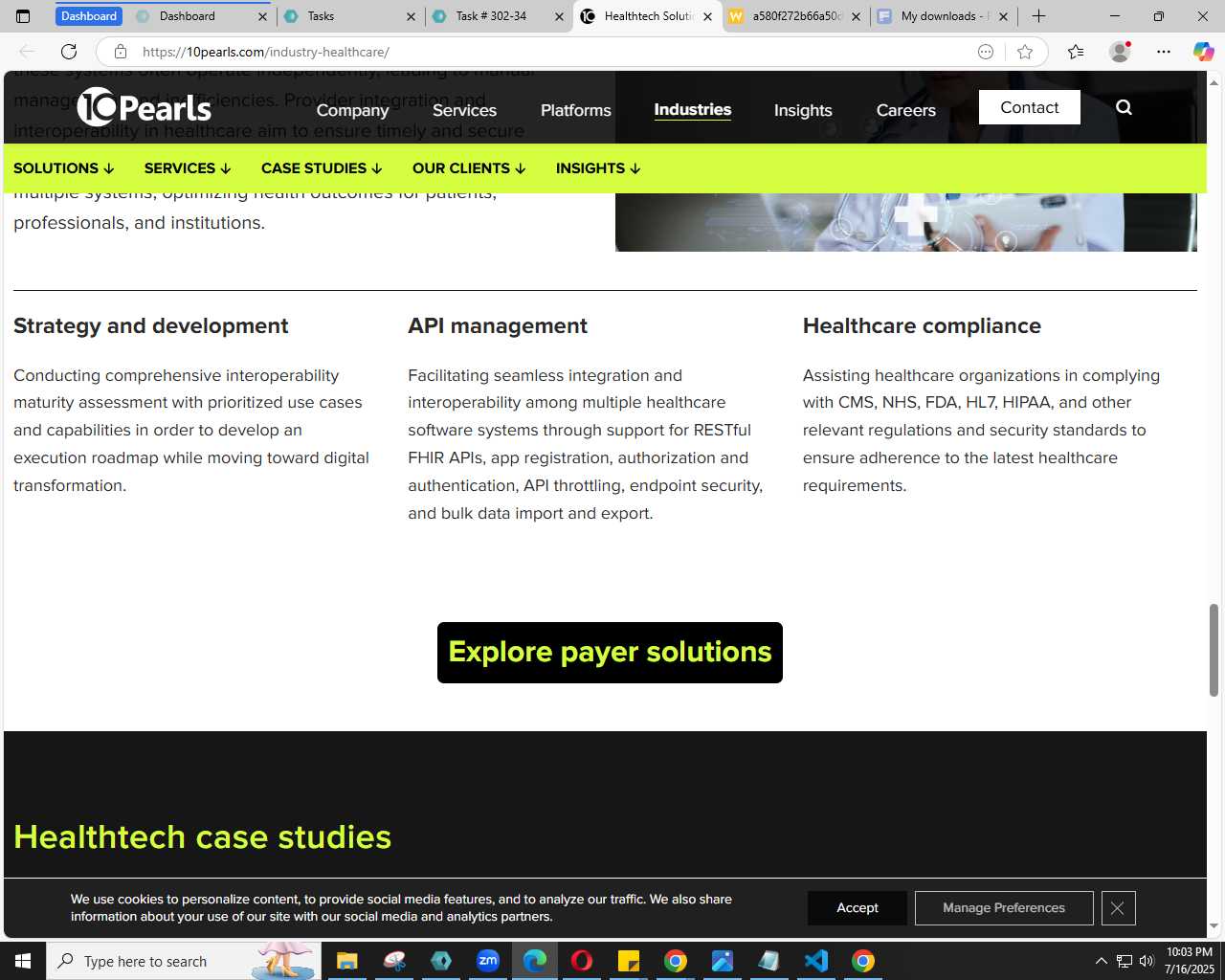The width and height of the screenshot is (1225, 980).
Task: Open the site search magnifier icon
Action: (1124, 107)
